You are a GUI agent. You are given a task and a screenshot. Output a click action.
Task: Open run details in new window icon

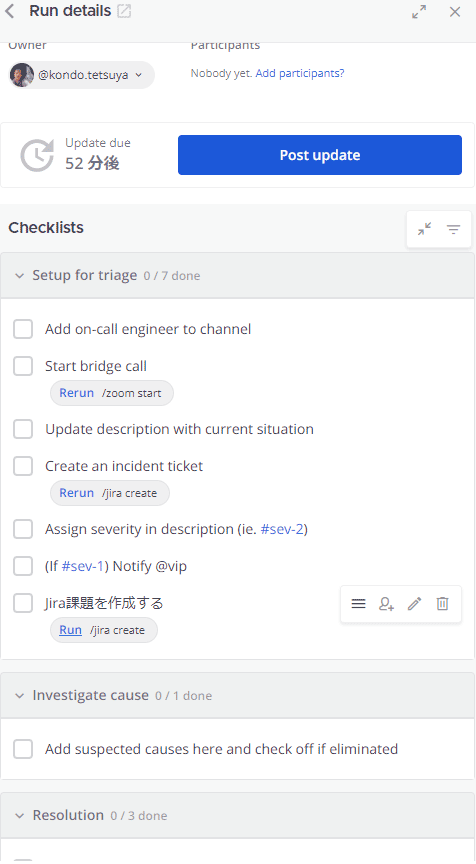pos(125,11)
